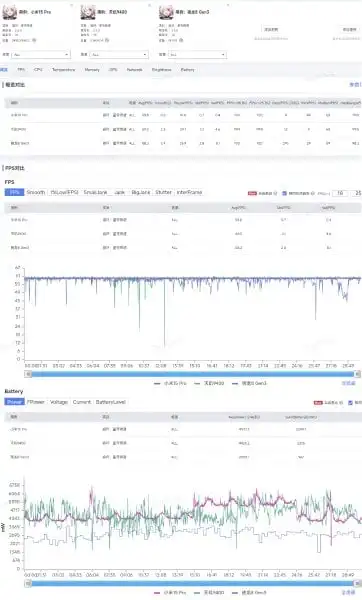Select the active FPS metric button
The width and height of the screenshot is (362, 600).
click(x=15, y=192)
